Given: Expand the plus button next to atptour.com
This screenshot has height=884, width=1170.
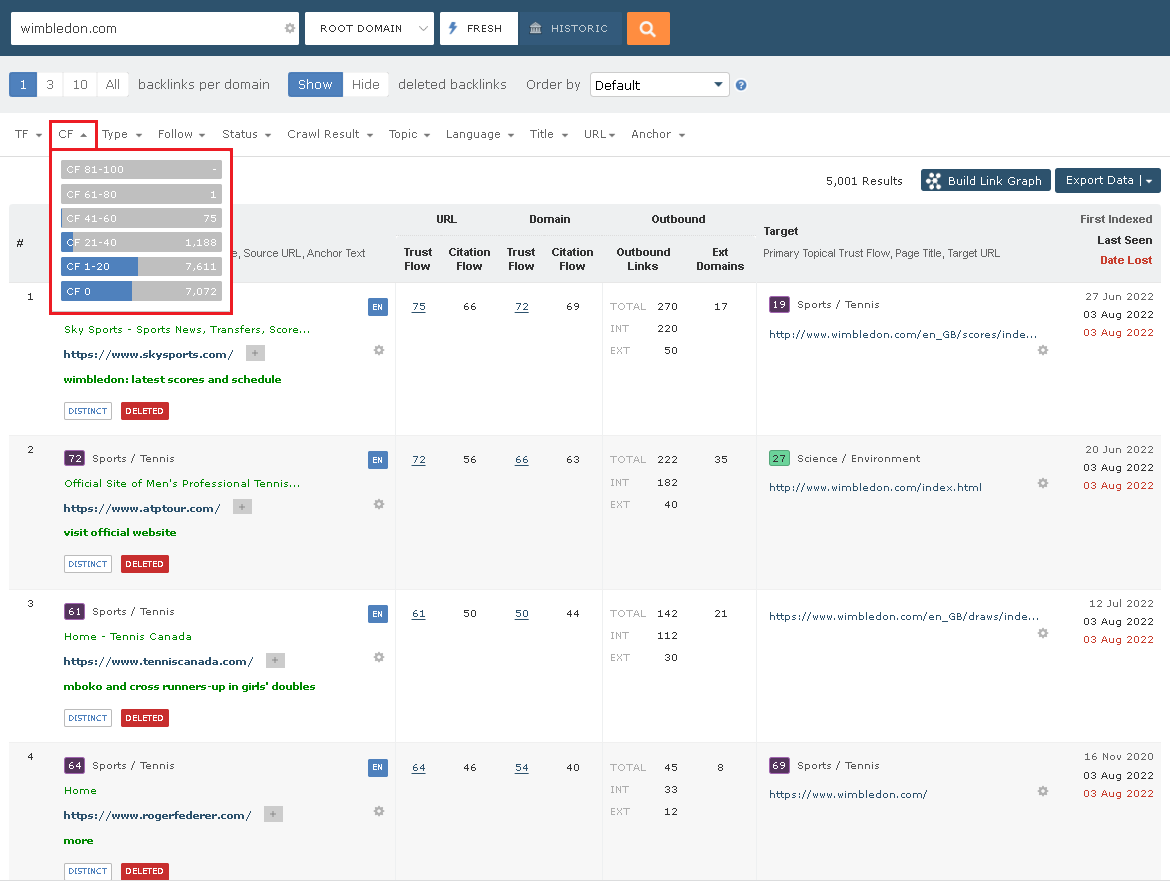Looking at the screenshot, I should pyautogui.click(x=241, y=506).
